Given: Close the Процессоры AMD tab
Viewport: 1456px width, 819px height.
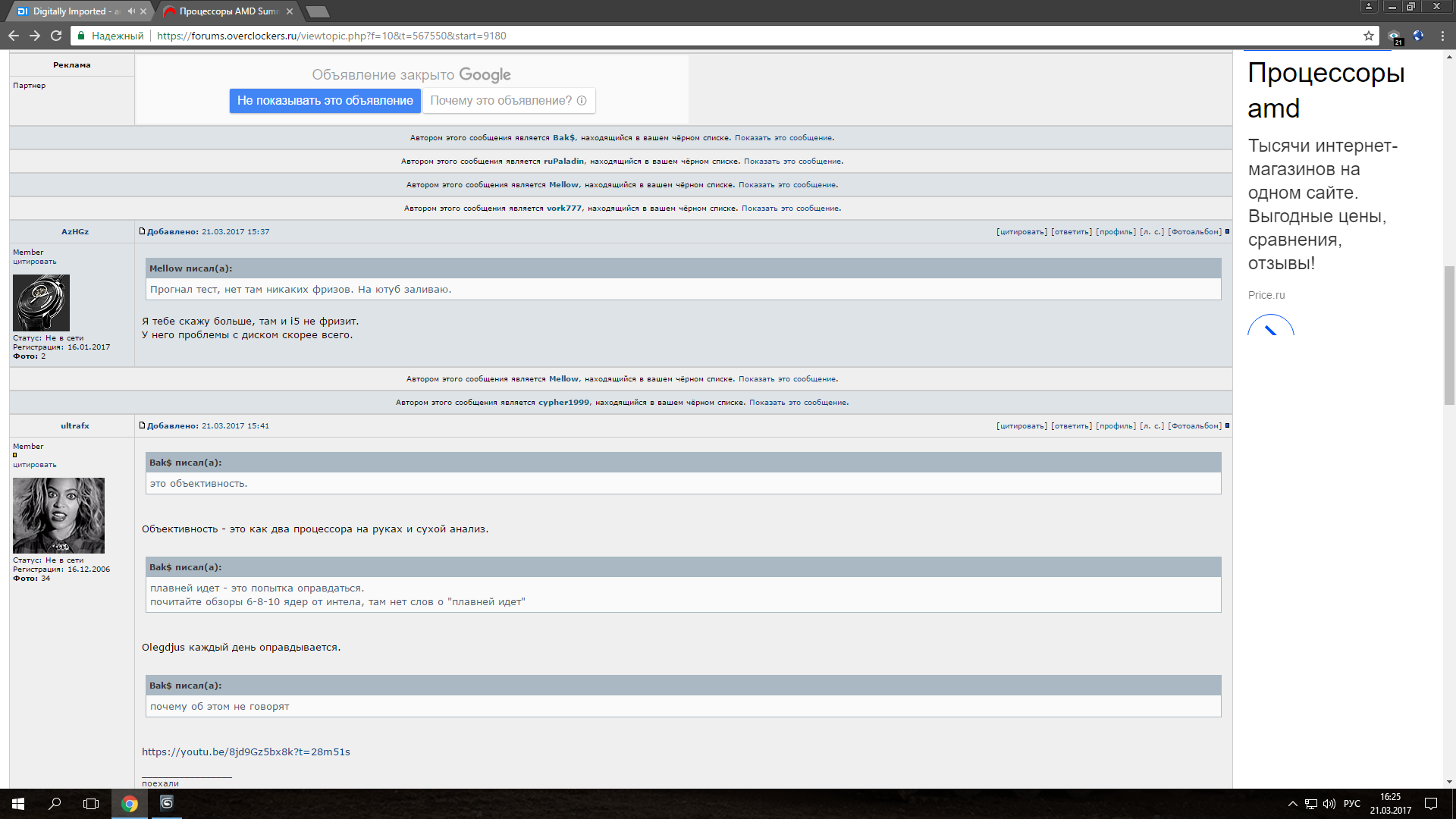Looking at the screenshot, I should click(x=290, y=11).
